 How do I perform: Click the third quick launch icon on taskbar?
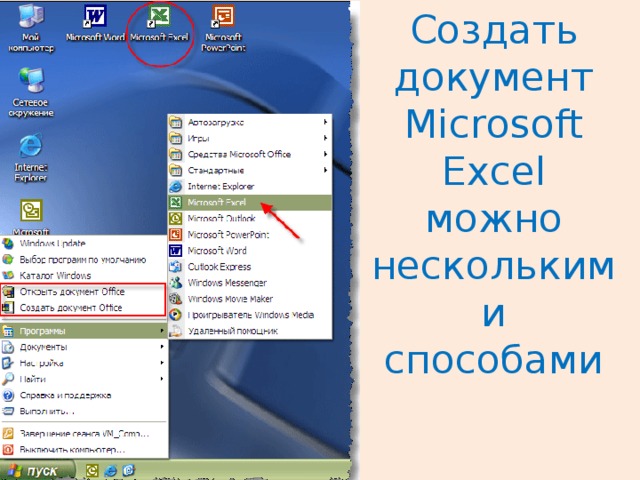point(129,471)
